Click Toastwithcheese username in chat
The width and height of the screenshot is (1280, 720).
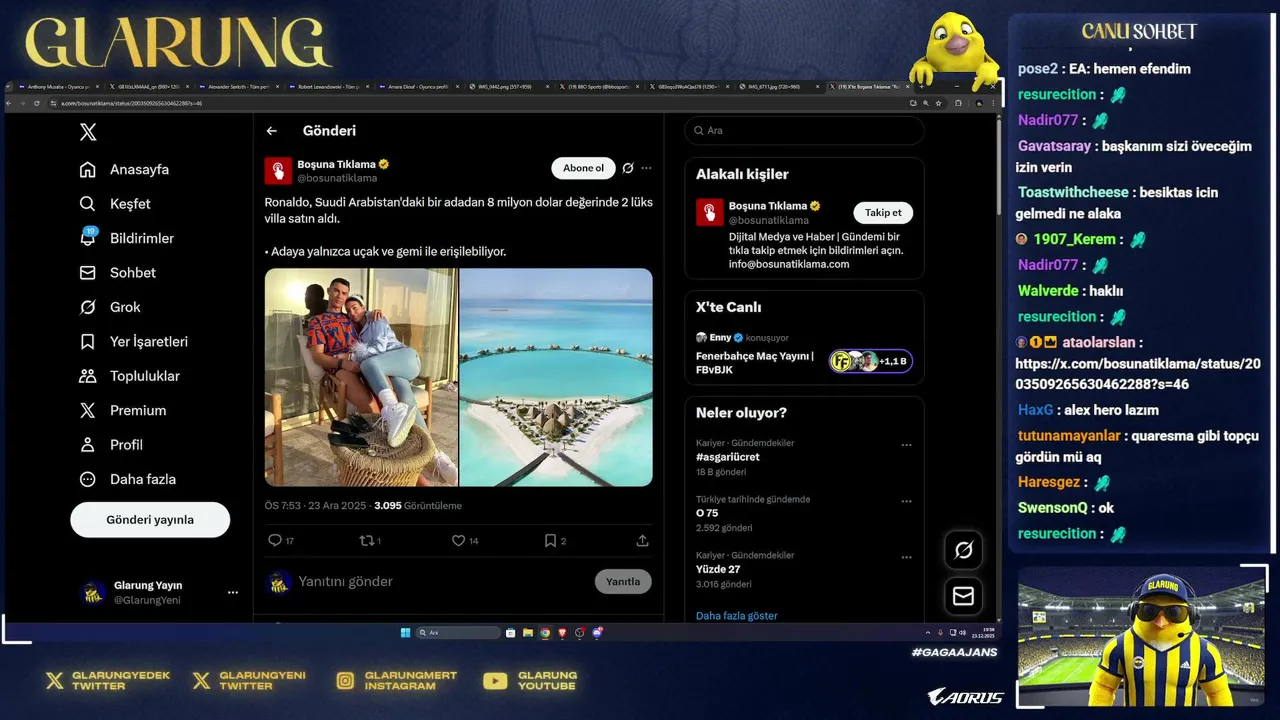point(1073,192)
